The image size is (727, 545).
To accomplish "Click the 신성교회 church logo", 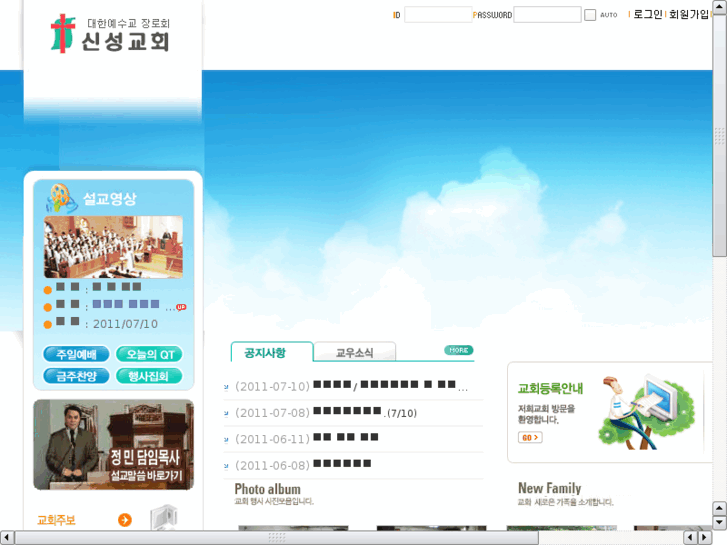I will coord(110,33).
